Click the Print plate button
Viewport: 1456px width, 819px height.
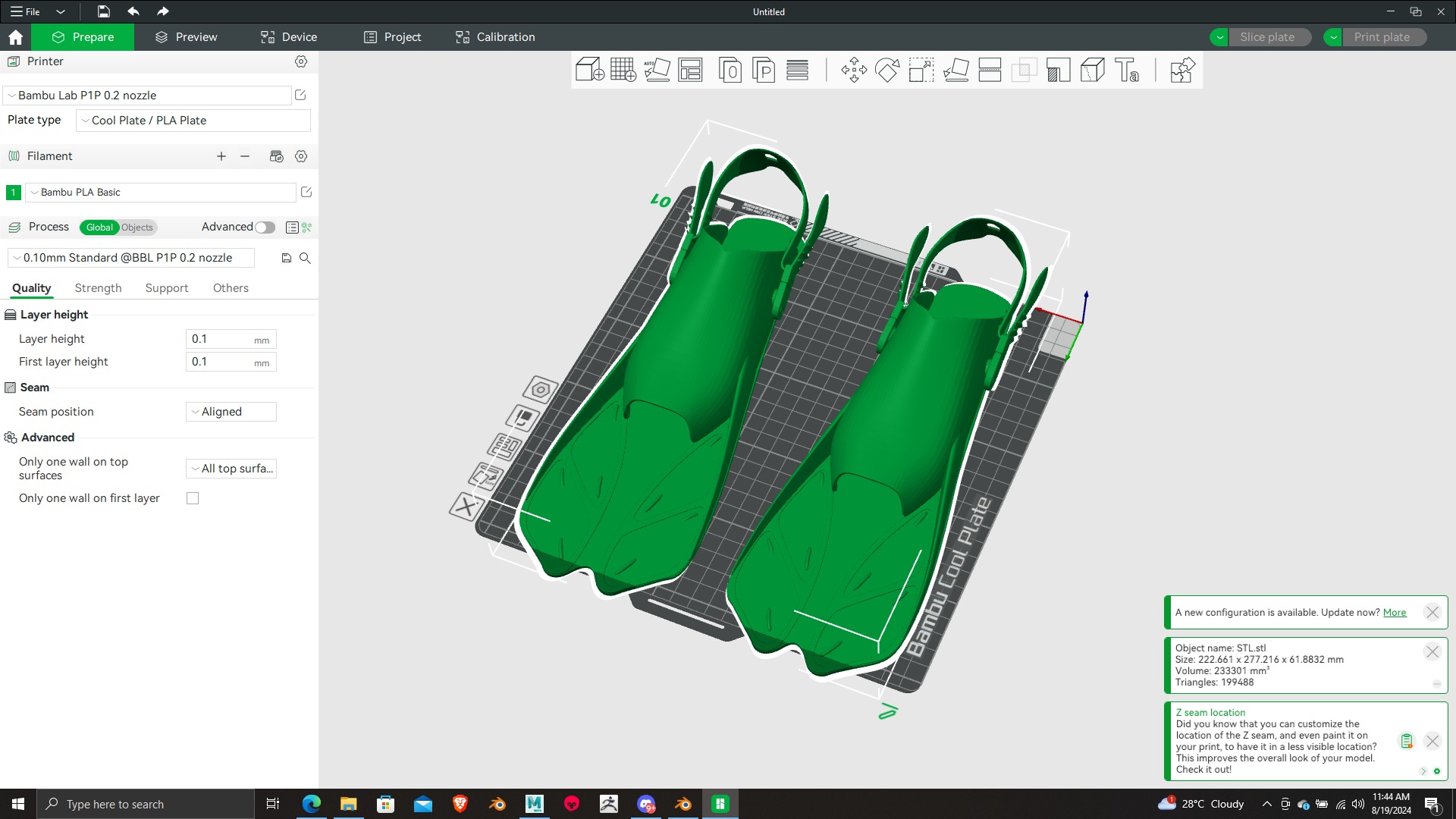[1385, 37]
